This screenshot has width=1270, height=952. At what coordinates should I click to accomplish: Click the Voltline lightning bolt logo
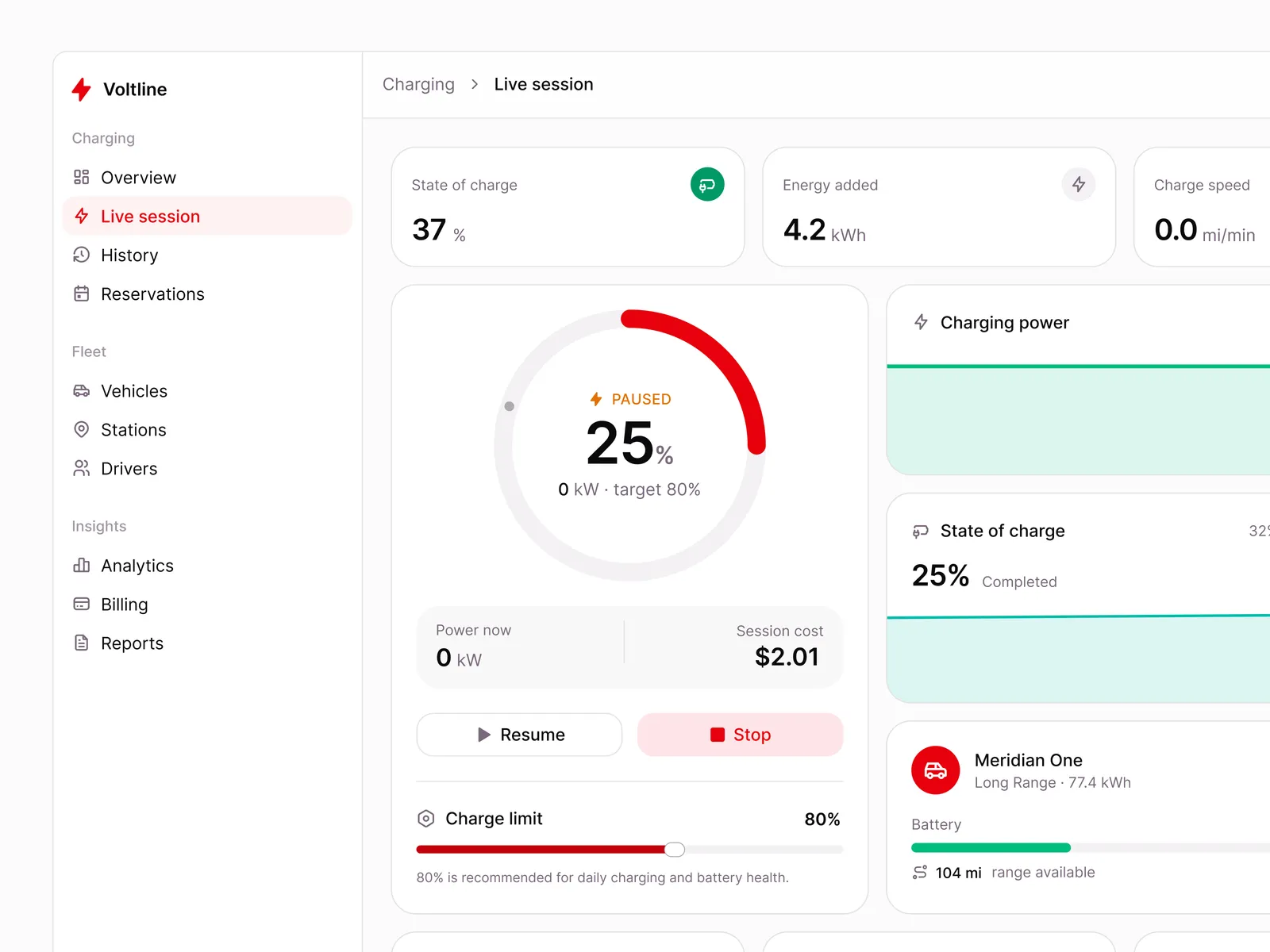[81, 89]
